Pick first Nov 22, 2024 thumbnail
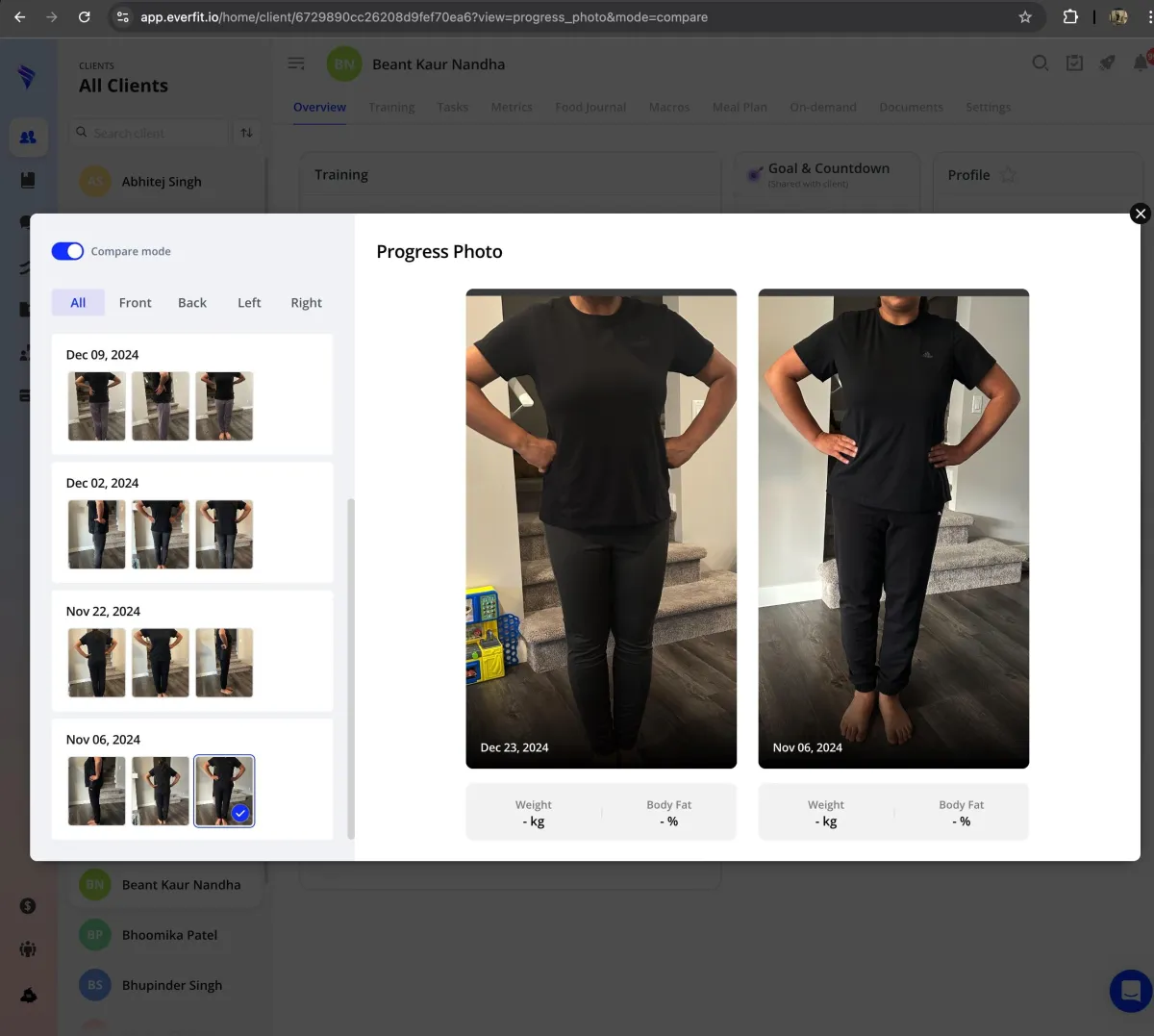The width and height of the screenshot is (1154, 1036). (x=97, y=663)
